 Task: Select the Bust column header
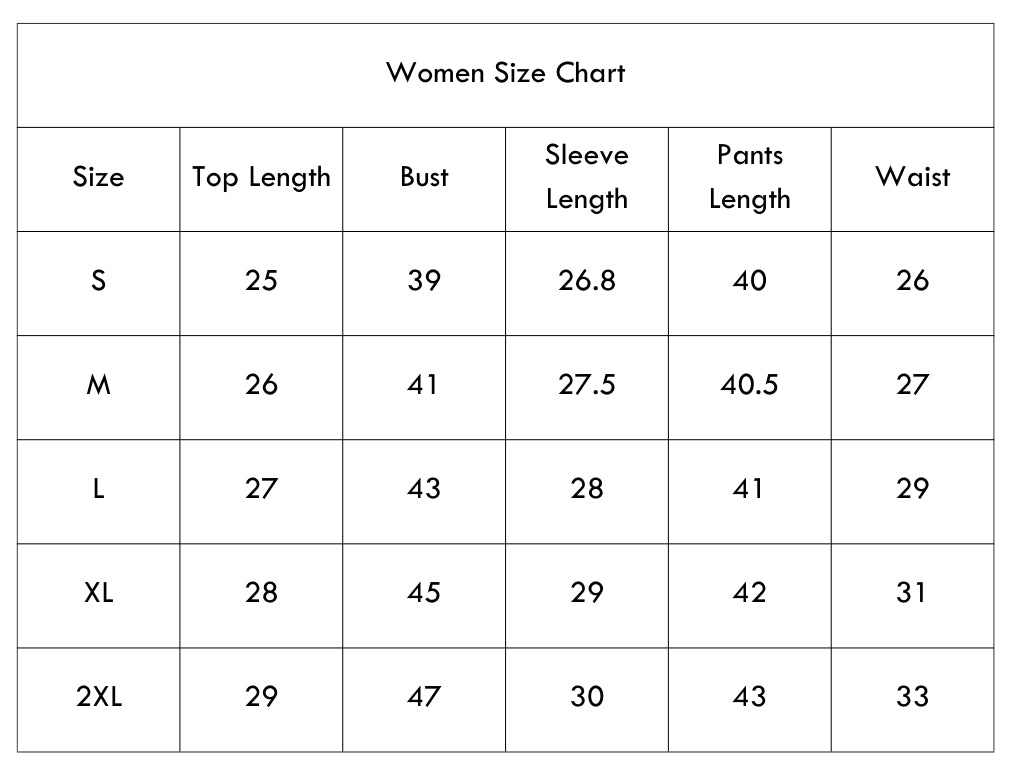pyautogui.click(x=424, y=177)
